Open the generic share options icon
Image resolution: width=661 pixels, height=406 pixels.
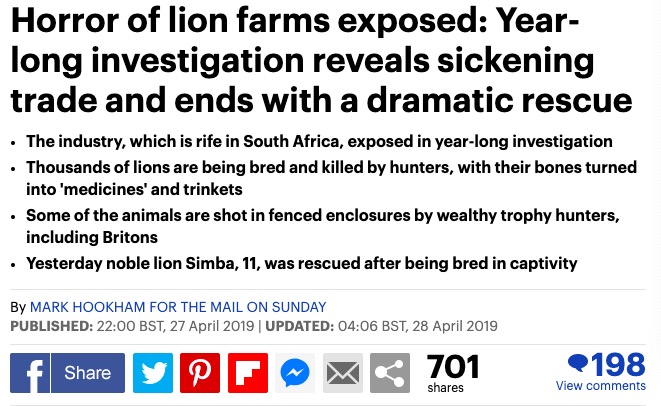tap(390, 373)
